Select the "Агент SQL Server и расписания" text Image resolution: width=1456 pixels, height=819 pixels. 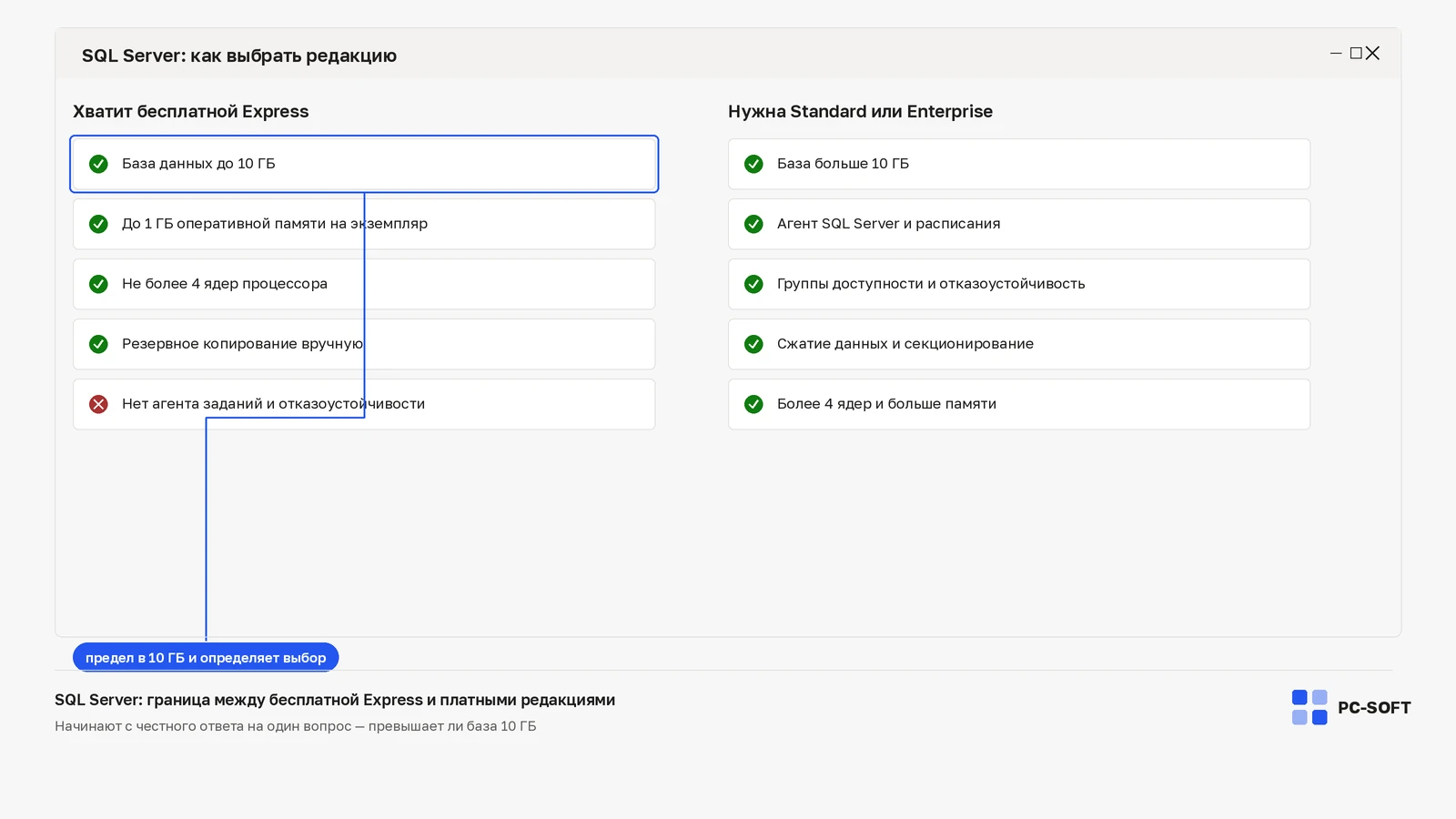click(889, 224)
